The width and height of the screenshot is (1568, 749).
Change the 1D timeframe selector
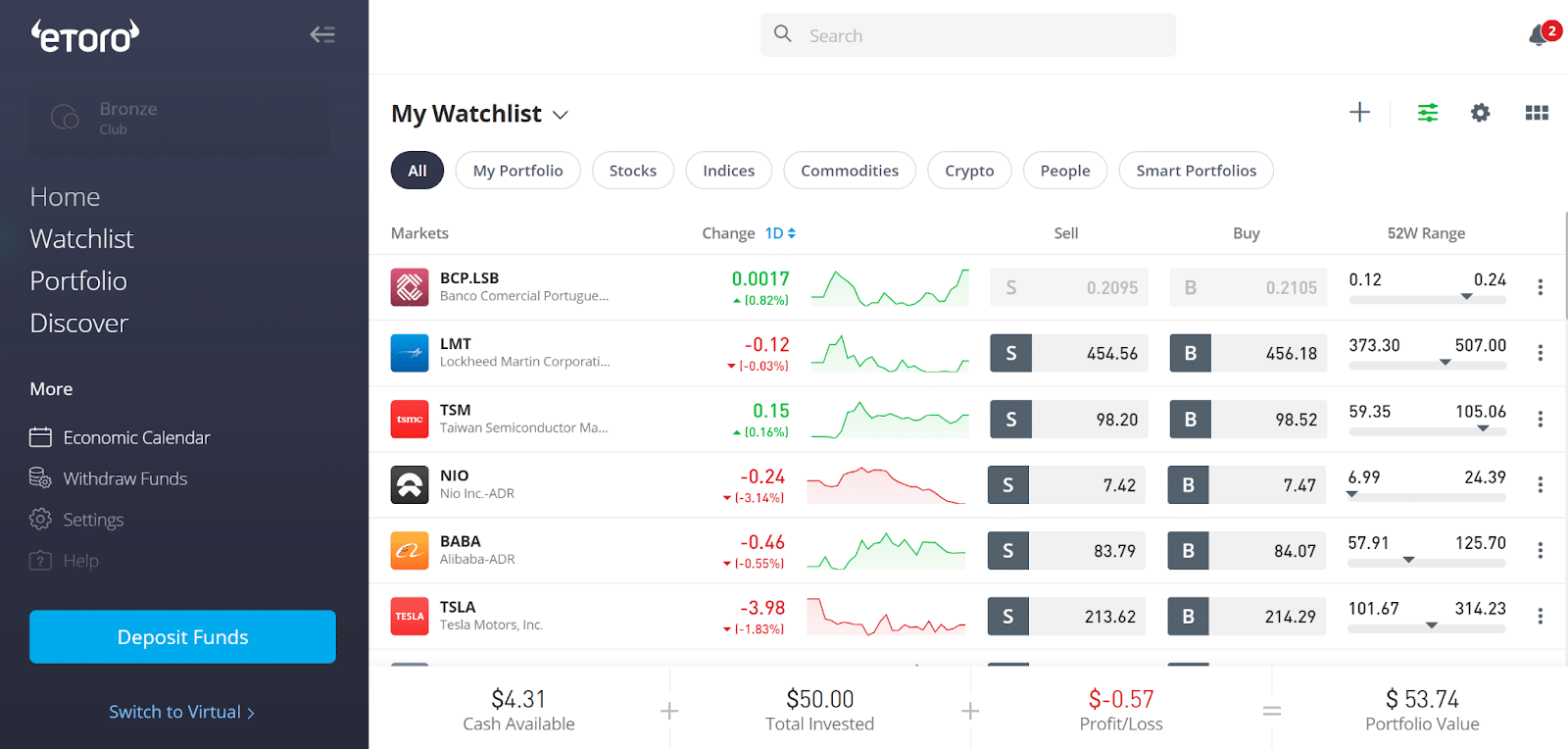point(780,233)
